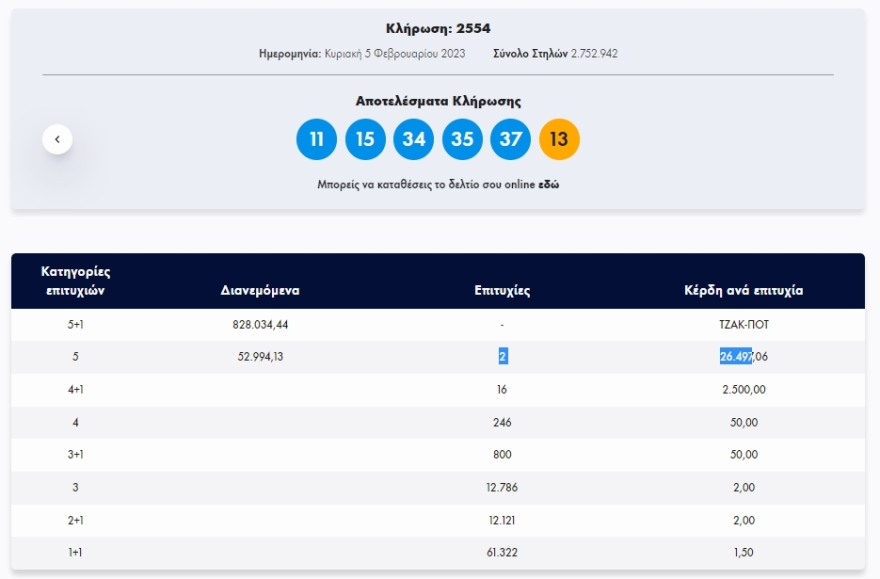Click the 828.034,44 distributed amount
This screenshot has width=880, height=579.
tap(260, 325)
